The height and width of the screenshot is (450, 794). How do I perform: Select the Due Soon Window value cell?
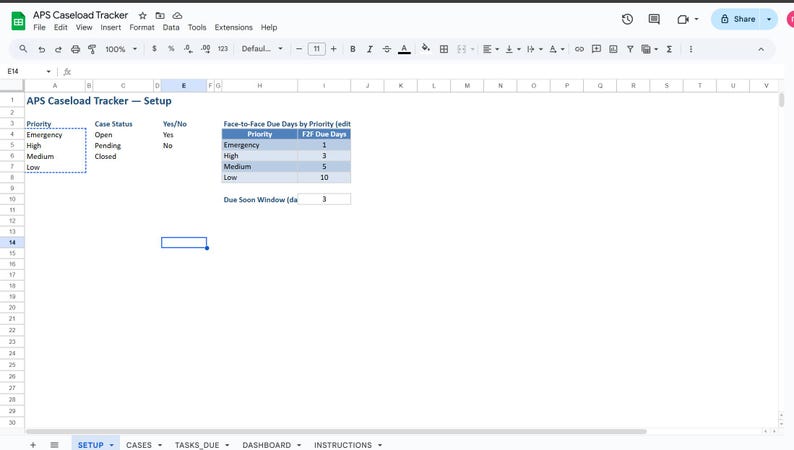pyautogui.click(x=324, y=199)
